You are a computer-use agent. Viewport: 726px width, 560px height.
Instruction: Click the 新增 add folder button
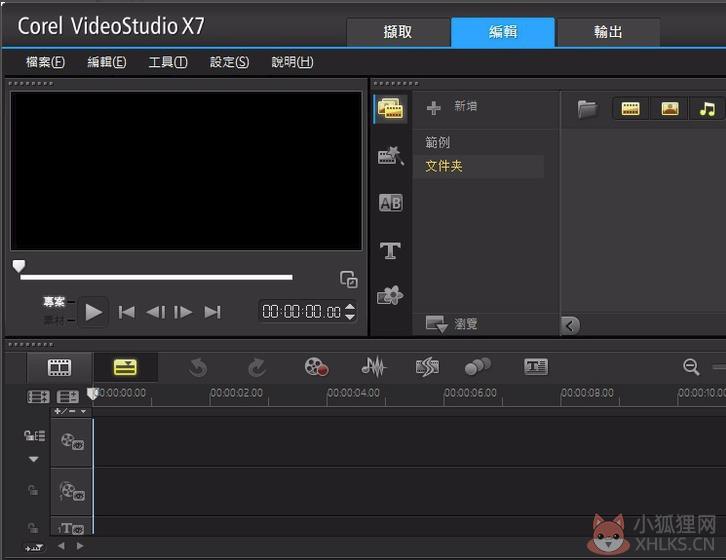465,106
